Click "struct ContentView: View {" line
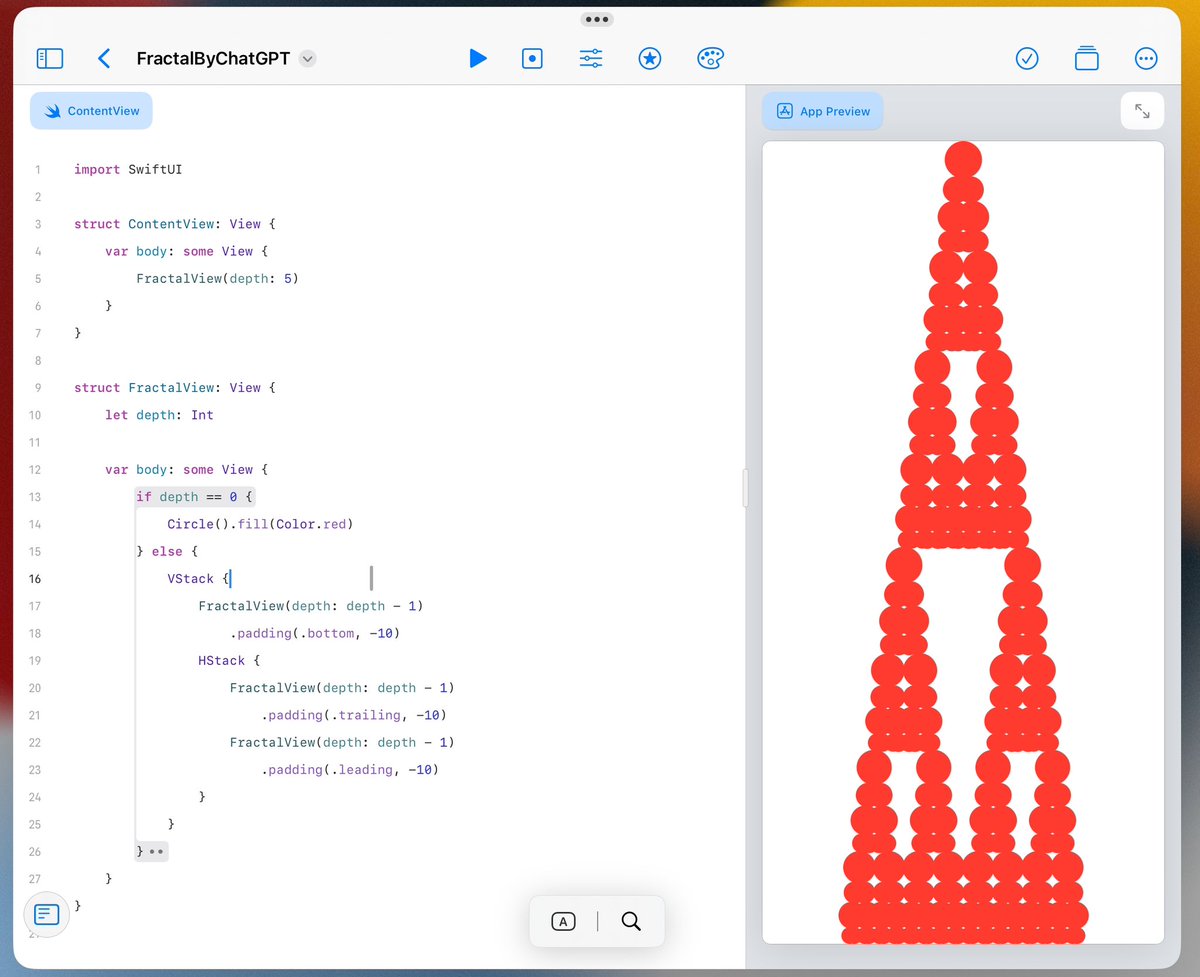The image size is (1200, 977). pos(174,224)
